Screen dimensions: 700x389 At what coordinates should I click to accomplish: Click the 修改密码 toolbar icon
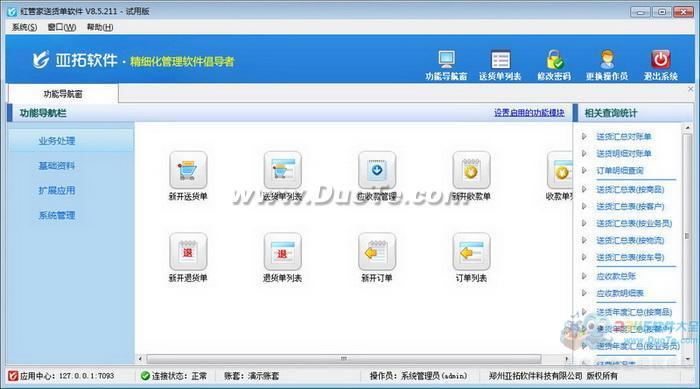point(554,60)
